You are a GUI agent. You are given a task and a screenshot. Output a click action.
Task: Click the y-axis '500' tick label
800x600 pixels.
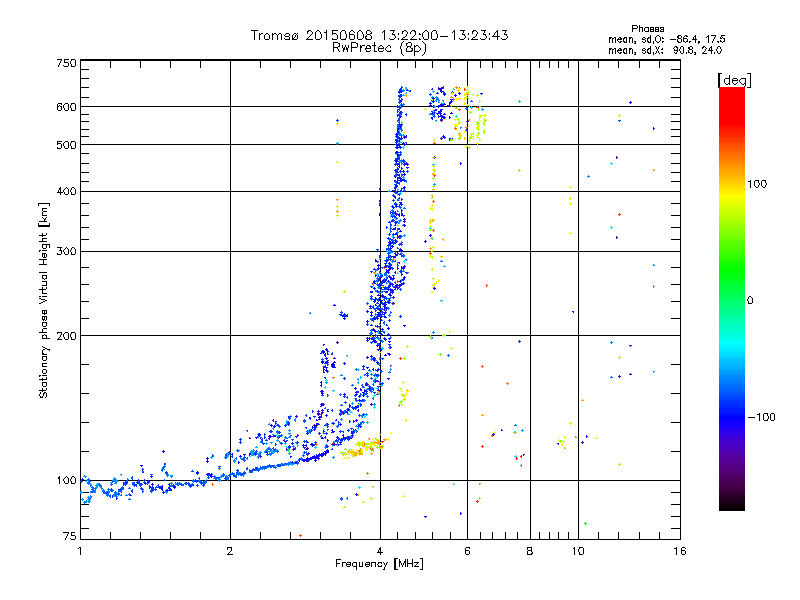pos(66,145)
